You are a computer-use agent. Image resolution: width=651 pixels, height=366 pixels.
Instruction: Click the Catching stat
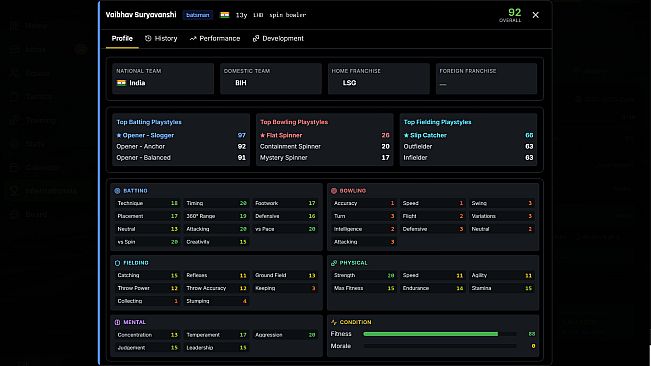click(x=147, y=276)
